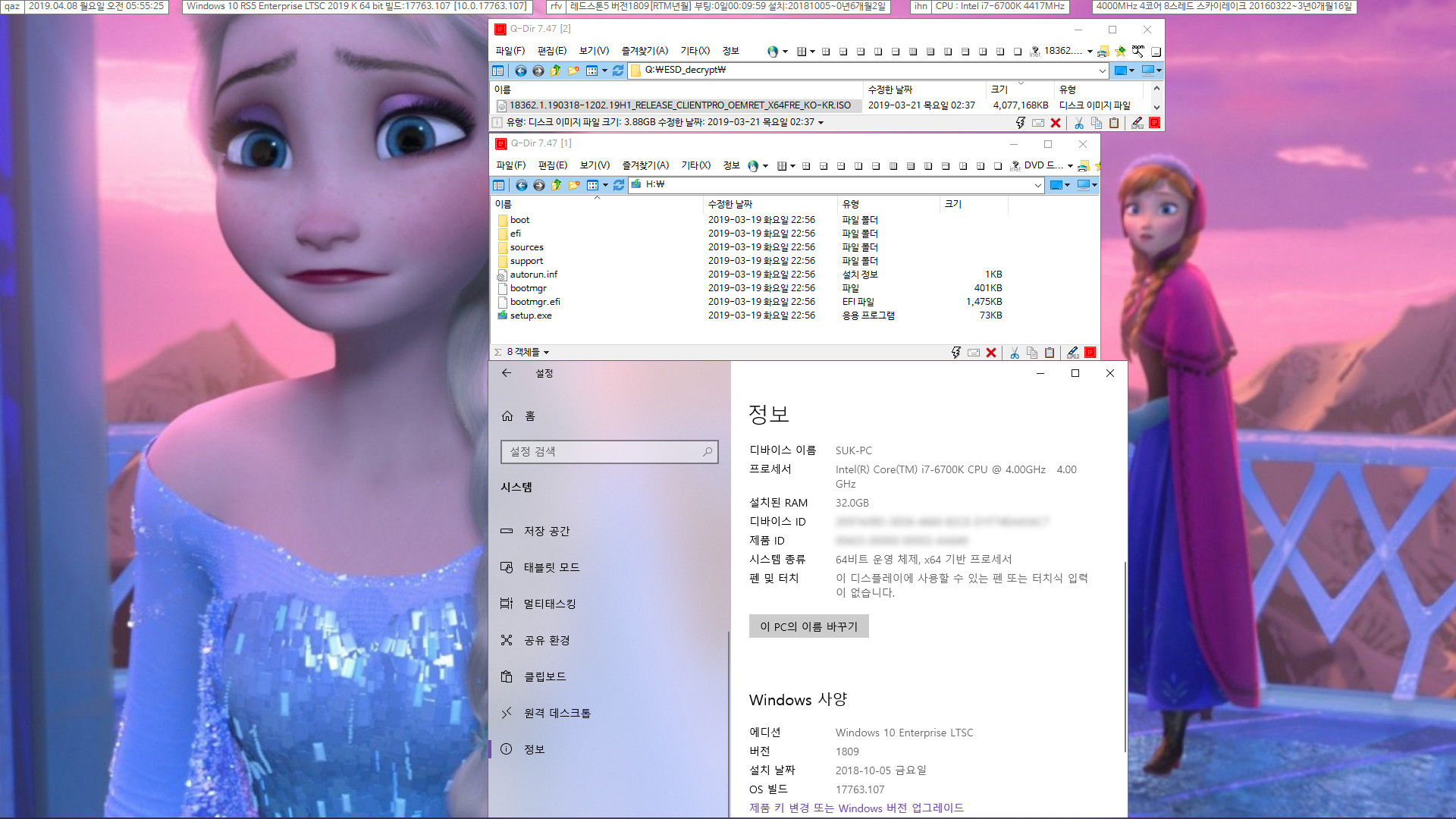Expand the 8 객체들 status dropdown

[546, 353]
